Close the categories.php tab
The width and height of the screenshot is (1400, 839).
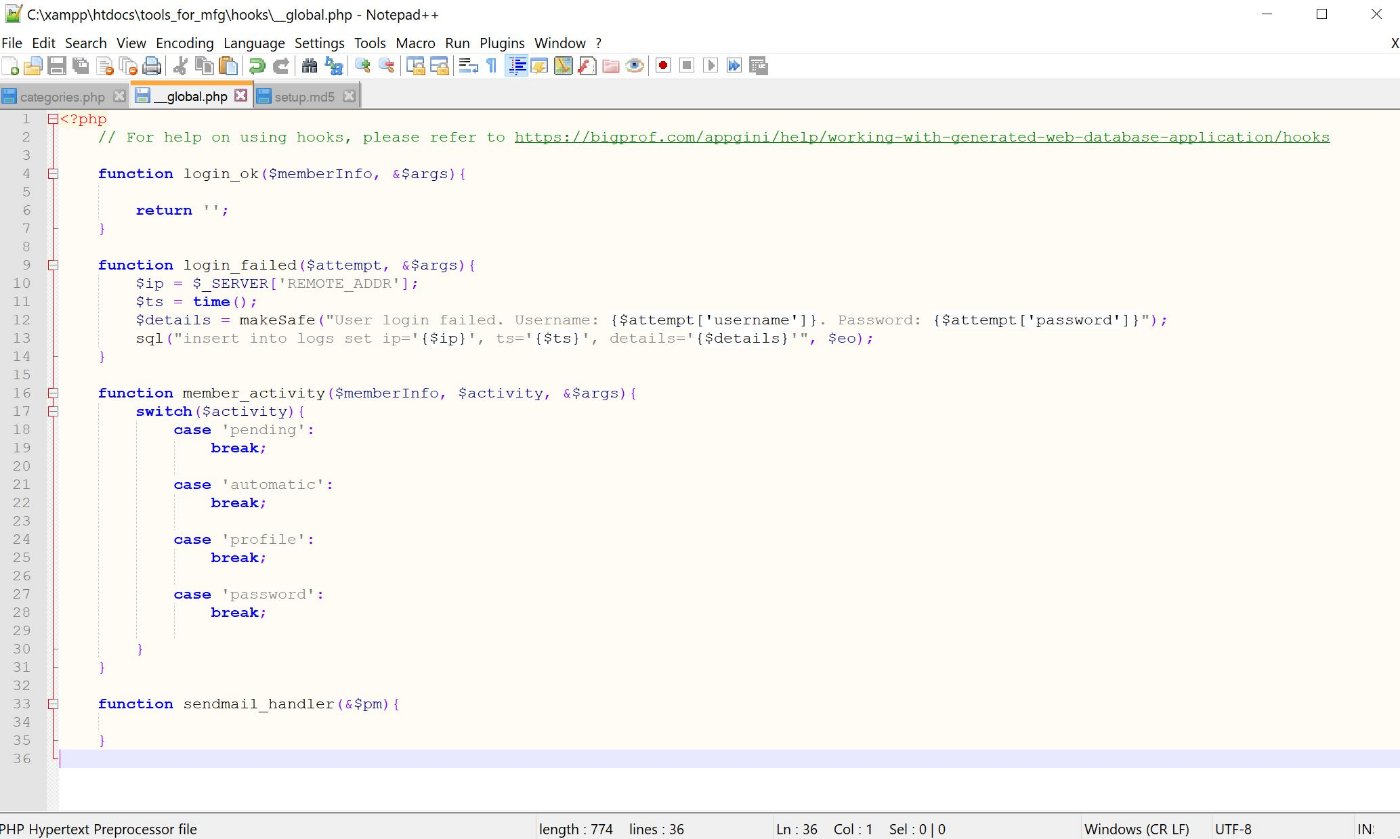click(x=119, y=96)
